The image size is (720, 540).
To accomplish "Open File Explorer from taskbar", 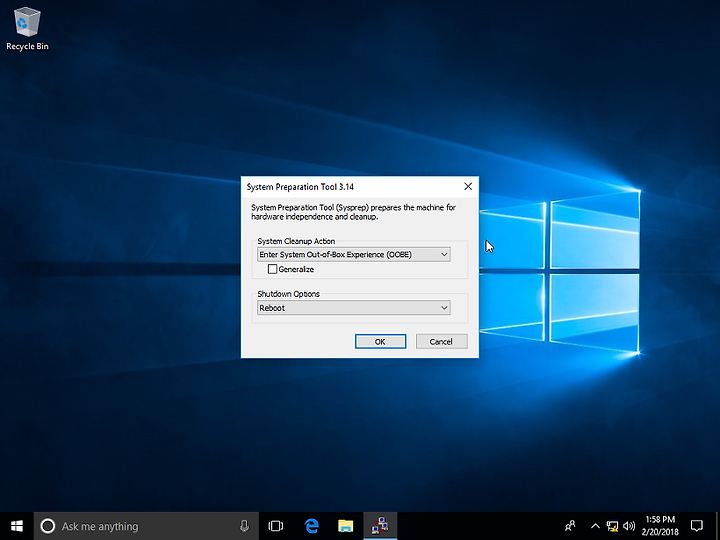I will pos(345,526).
